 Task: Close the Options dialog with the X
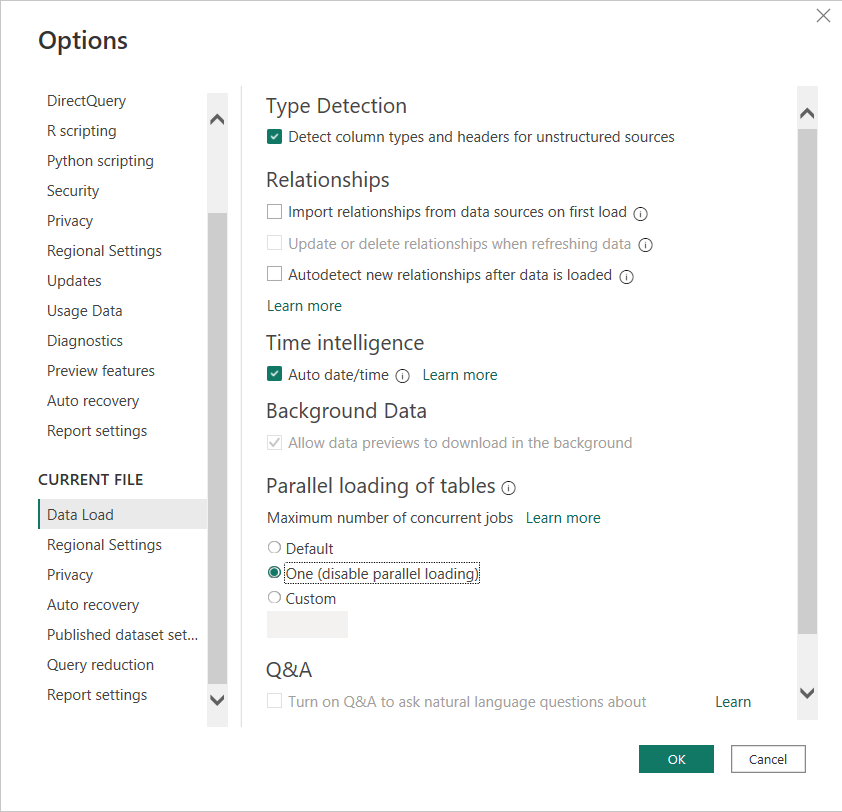pyautogui.click(x=823, y=16)
